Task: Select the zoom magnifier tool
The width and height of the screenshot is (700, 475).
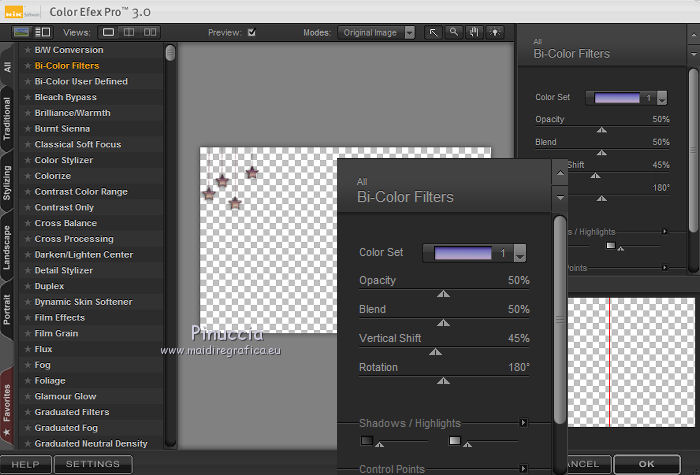Action: [454, 33]
